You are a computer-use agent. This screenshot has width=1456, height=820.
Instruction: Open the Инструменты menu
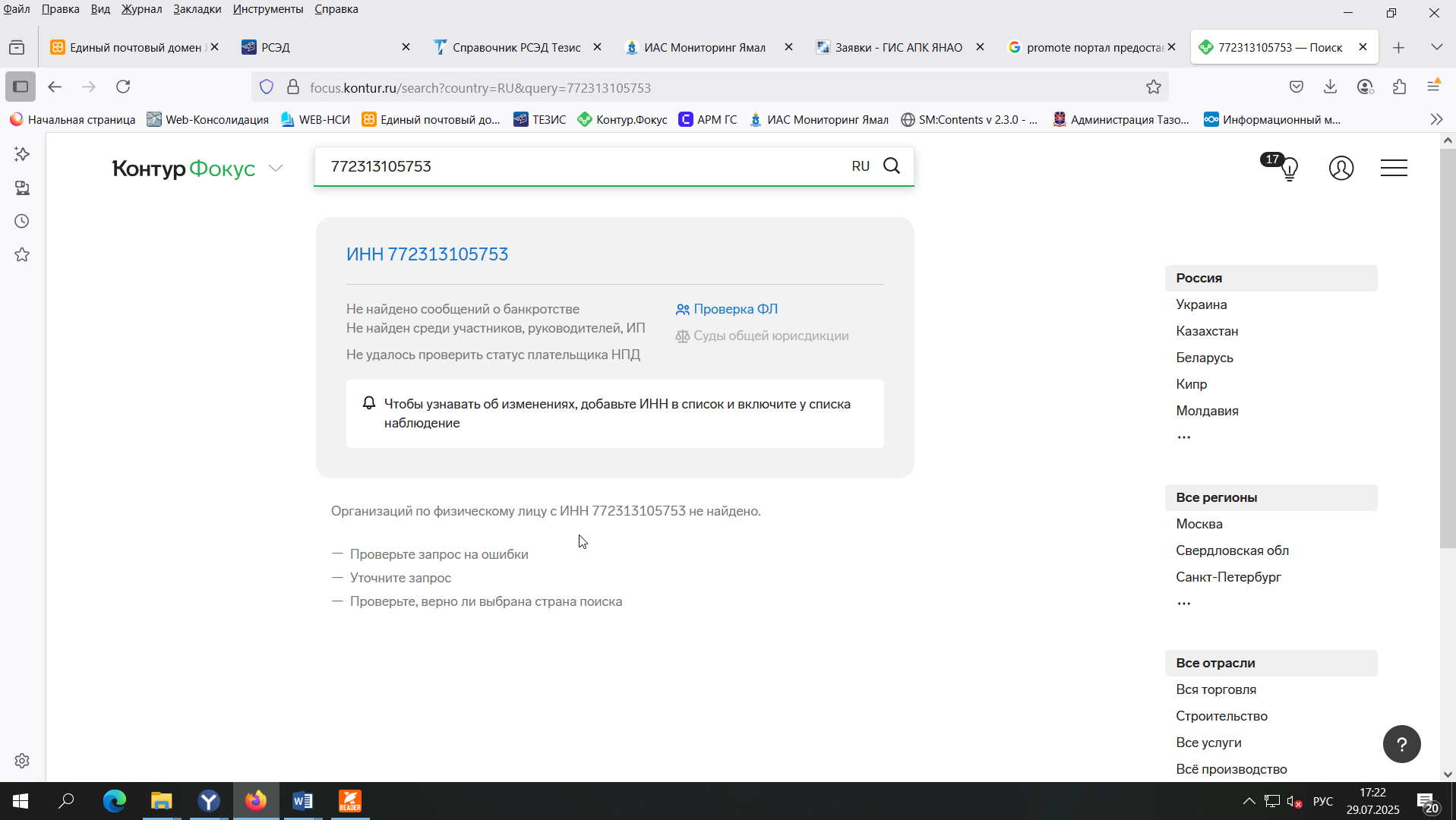point(268,9)
